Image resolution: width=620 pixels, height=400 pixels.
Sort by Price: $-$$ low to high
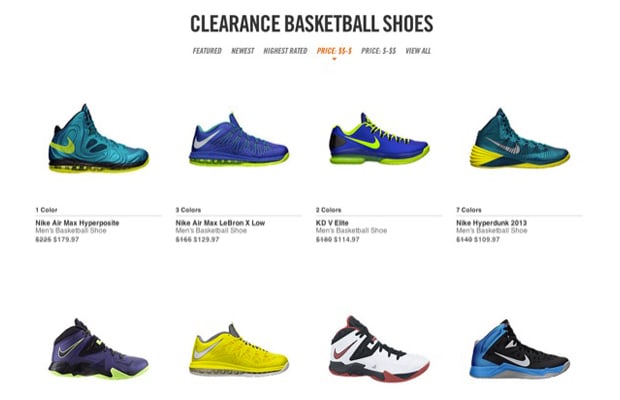coord(378,51)
